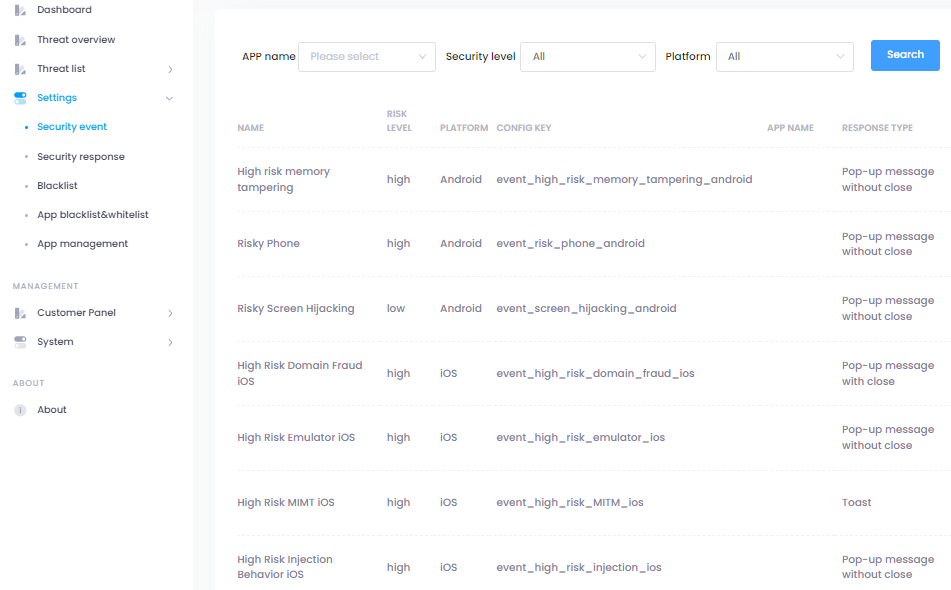951x590 pixels.
Task: Click the Threat list icon
Action: pyautogui.click(x=20, y=69)
